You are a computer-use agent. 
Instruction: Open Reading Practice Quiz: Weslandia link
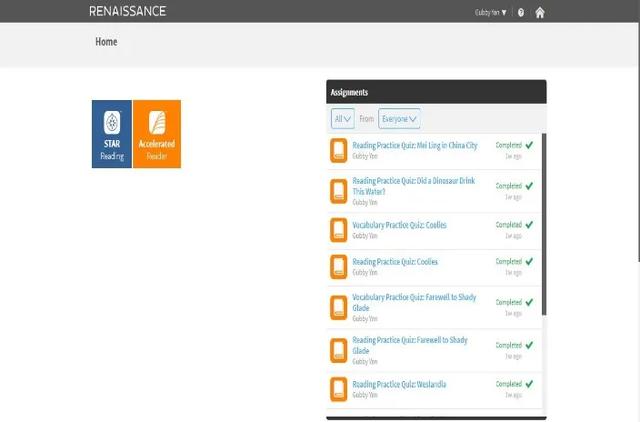point(399,384)
